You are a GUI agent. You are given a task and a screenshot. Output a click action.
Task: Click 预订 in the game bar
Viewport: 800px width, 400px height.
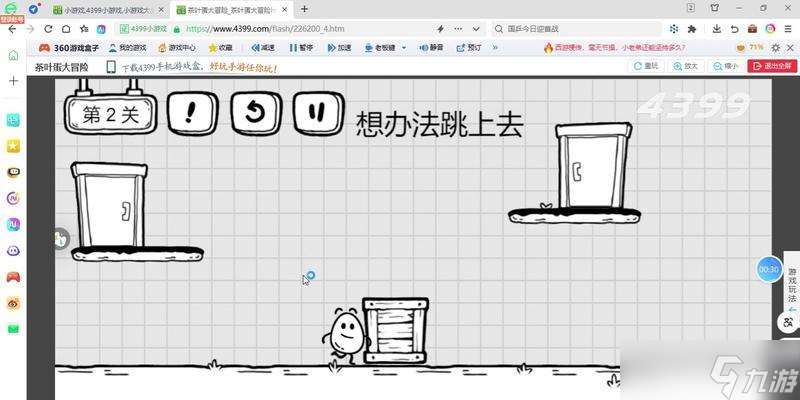[468, 47]
